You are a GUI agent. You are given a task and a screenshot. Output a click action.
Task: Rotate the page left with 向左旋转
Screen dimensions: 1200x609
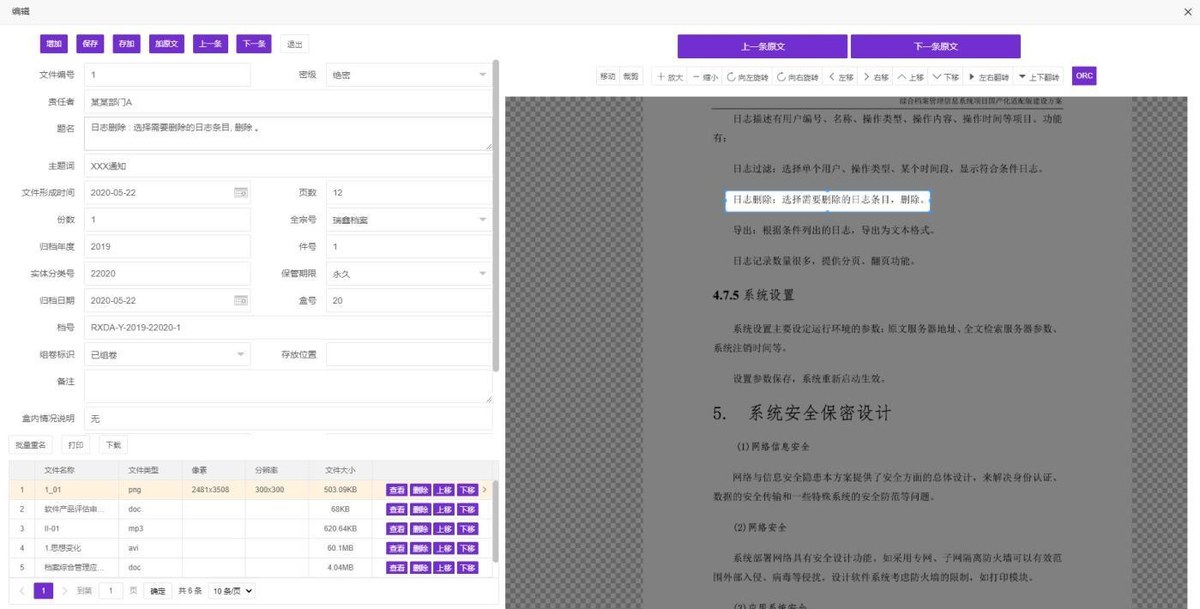pos(746,76)
